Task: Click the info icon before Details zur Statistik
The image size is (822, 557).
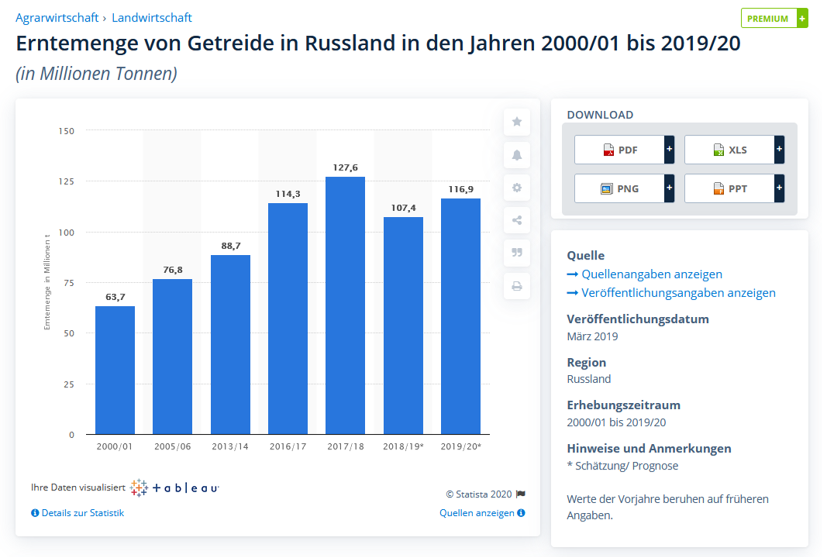Action: (35, 513)
